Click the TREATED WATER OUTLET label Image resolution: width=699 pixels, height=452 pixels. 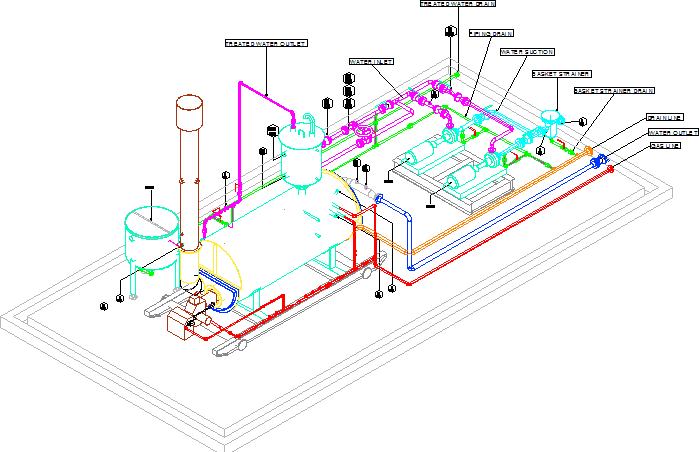click(x=265, y=43)
